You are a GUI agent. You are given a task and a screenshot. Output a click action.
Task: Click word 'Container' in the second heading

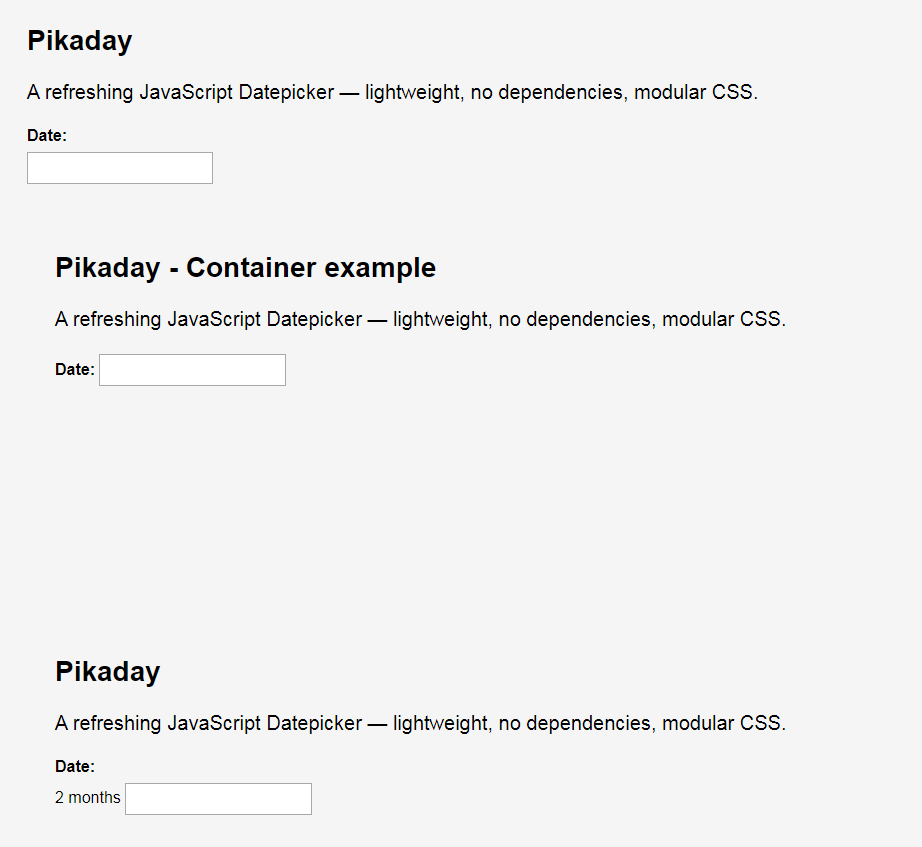pos(251,268)
